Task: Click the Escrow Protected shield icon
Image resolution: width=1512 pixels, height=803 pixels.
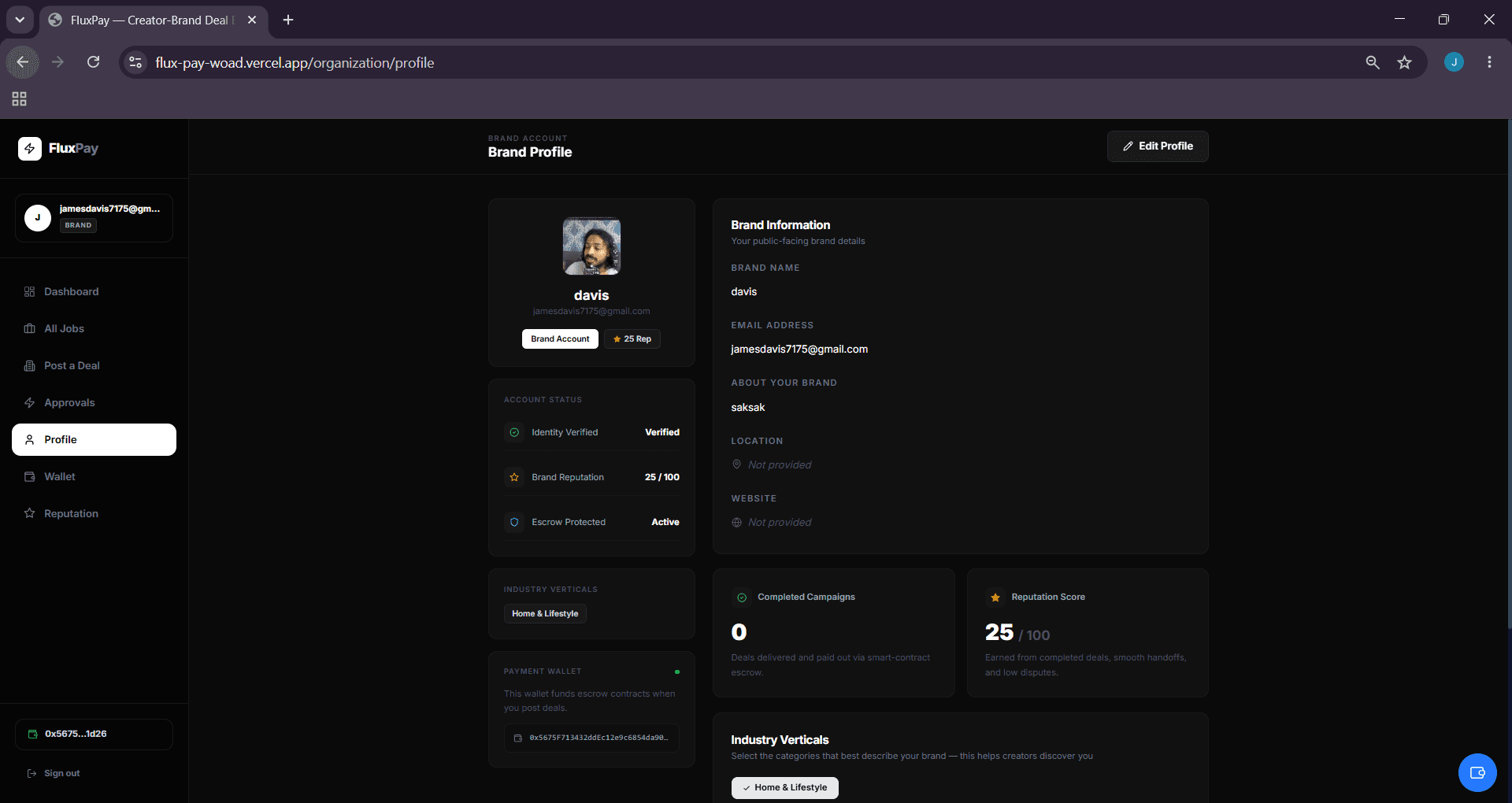Action: pos(514,522)
